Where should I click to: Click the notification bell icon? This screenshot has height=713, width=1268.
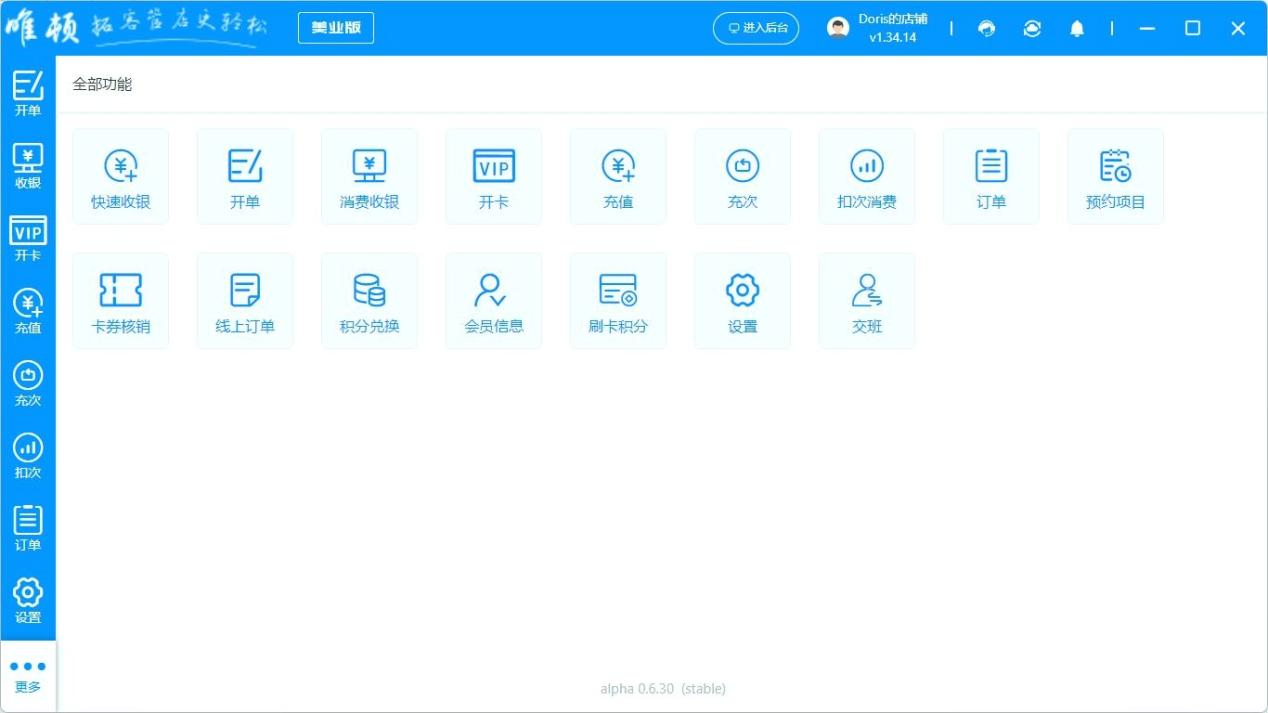1076,28
